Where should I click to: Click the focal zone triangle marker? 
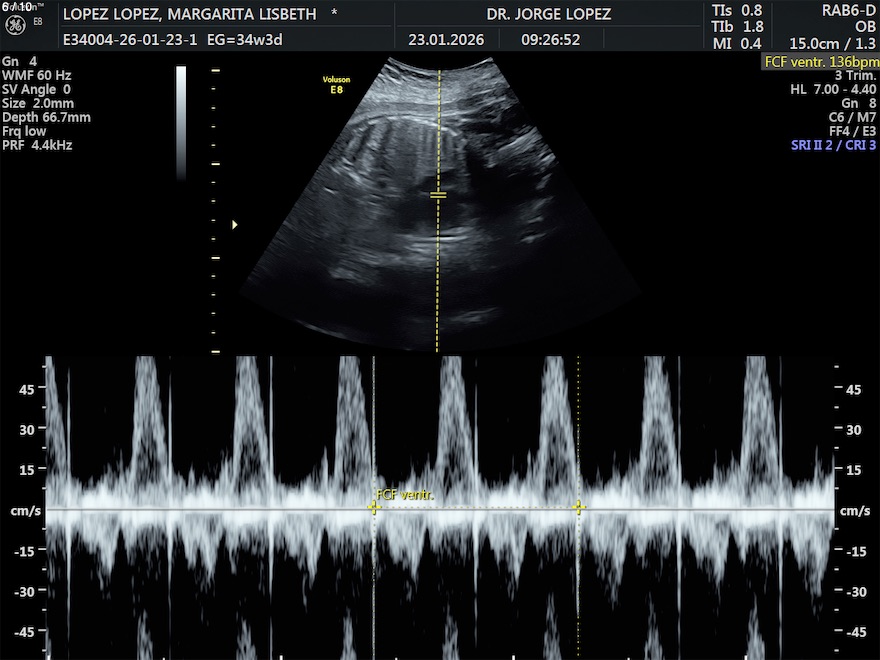tap(235, 225)
